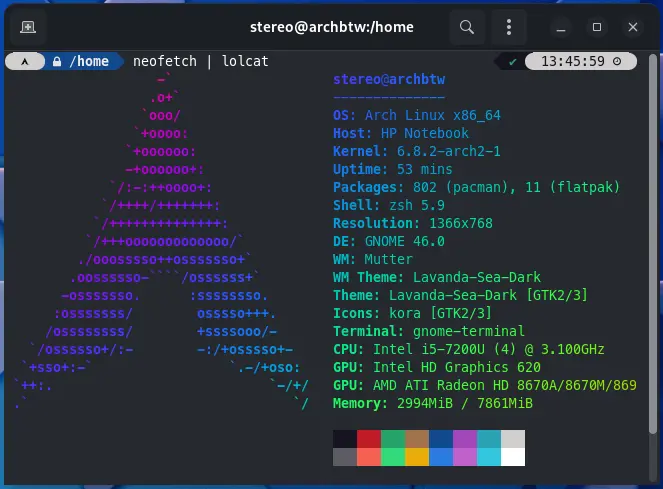Maximize the terminal window

[597, 27]
